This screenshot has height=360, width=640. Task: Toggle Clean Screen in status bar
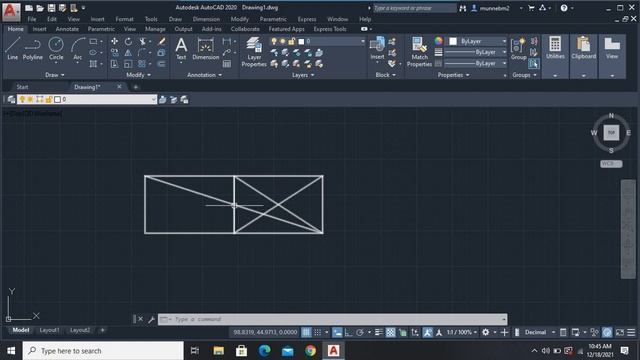620,332
